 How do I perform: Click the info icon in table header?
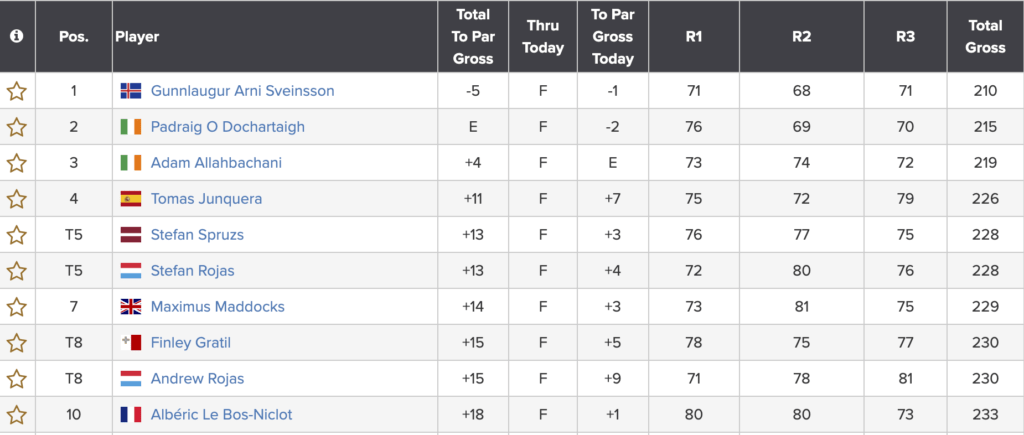[16, 36]
